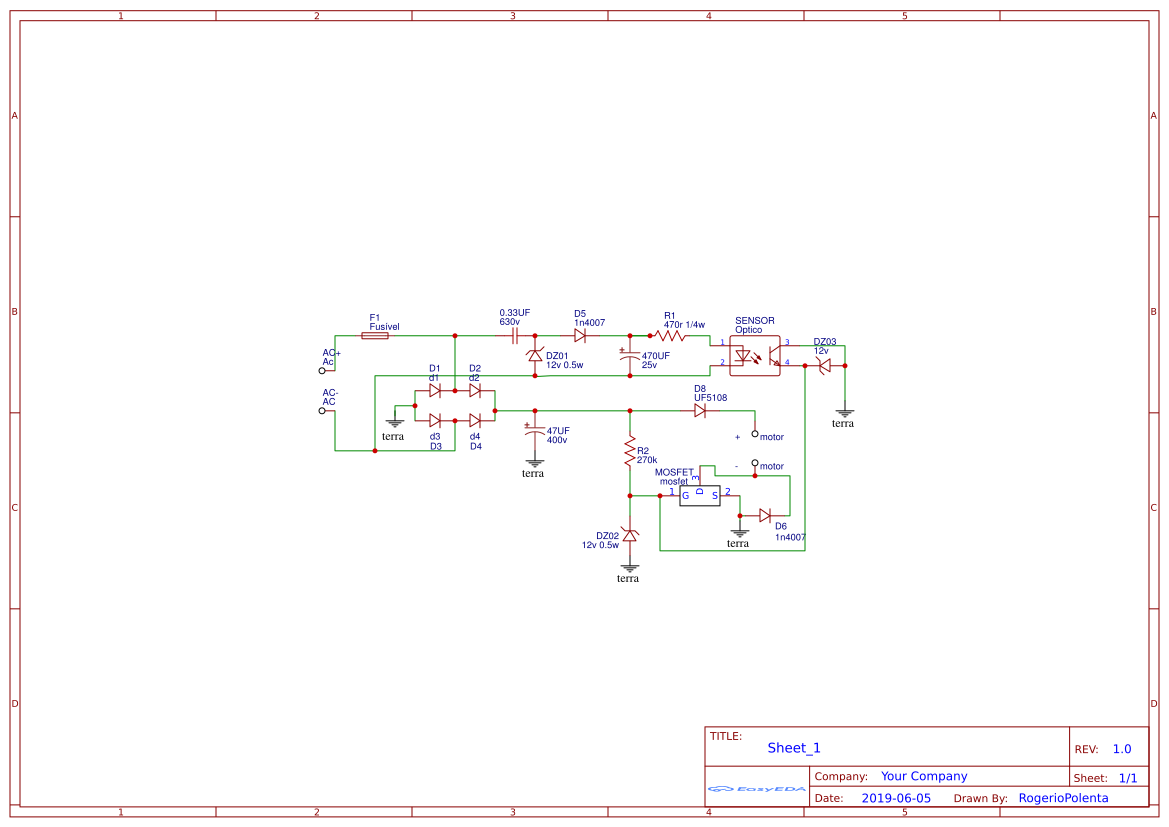Click the 'Drawn By:' field label

point(980,798)
